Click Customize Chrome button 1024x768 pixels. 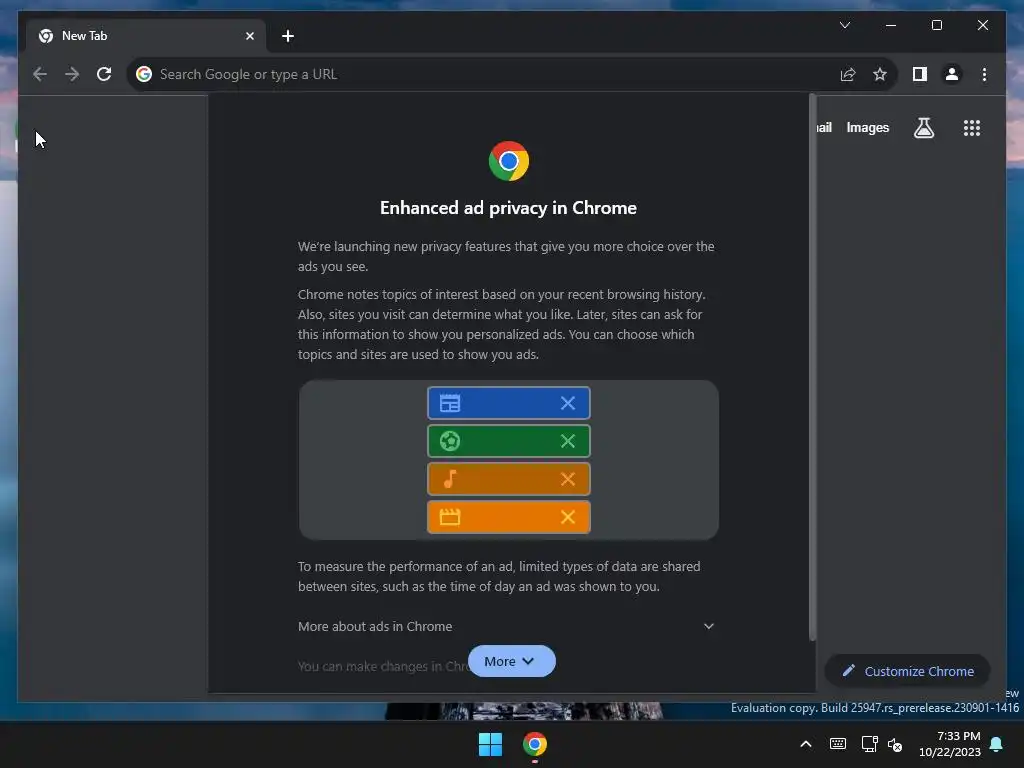pos(908,671)
